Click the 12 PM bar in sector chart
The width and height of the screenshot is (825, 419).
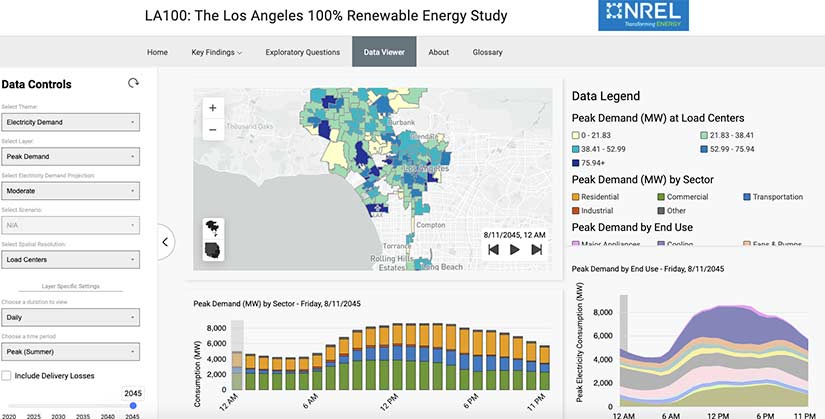[x=397, y=357]
